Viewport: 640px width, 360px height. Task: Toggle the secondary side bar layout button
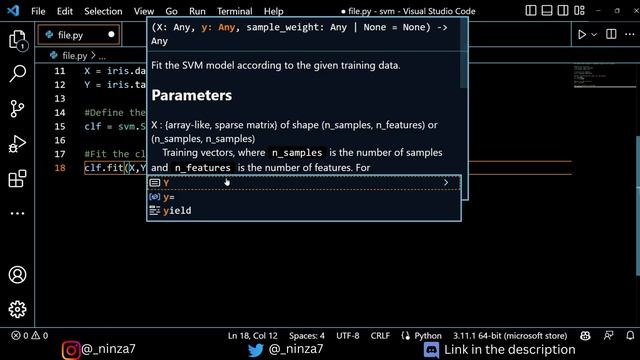[x=563, y=11]
